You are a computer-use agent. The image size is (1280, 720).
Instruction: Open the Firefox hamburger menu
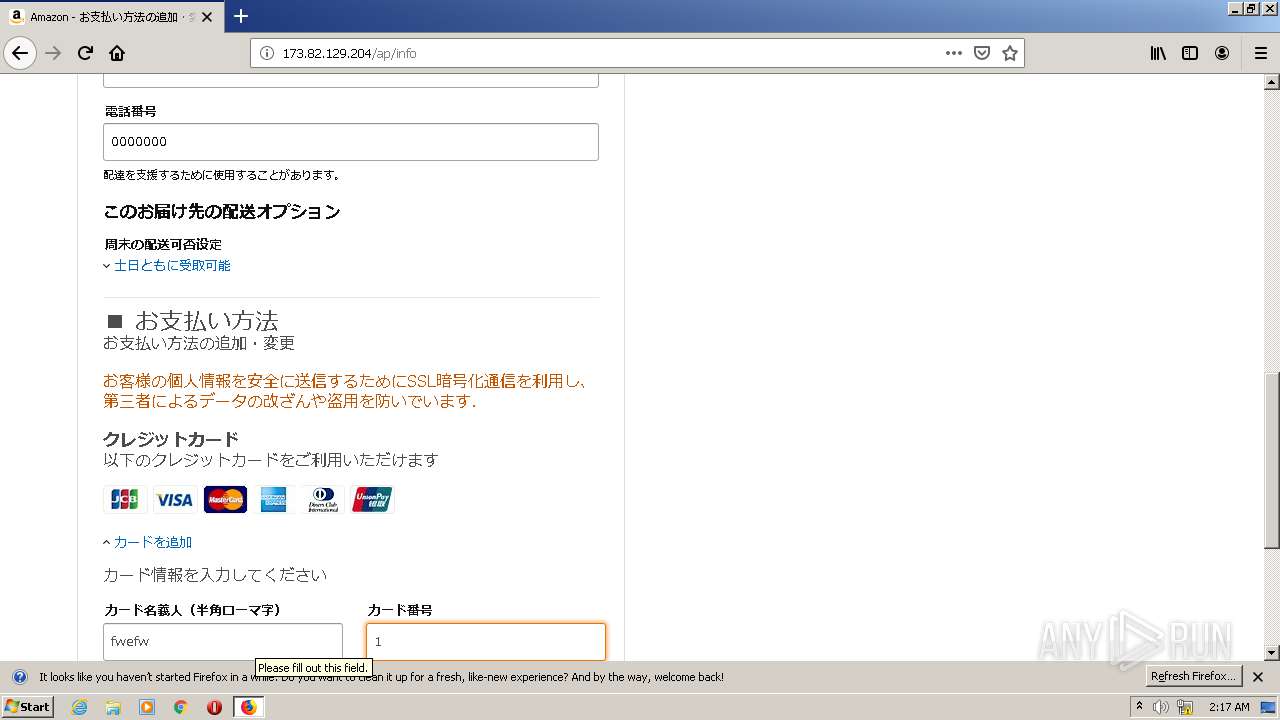1260,53
